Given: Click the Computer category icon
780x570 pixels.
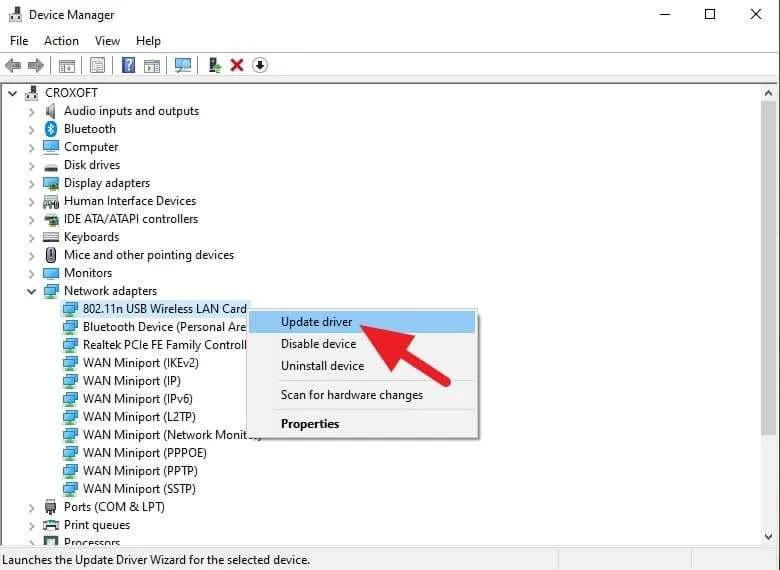Looking at the screenshot, I should pos(51,147).
